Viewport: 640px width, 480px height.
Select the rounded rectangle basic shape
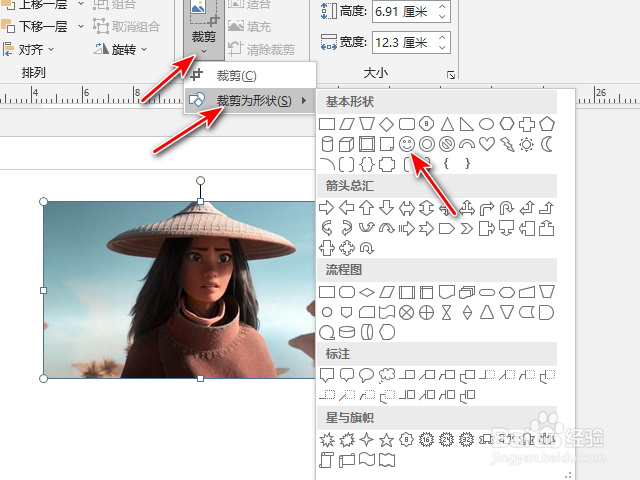(x=407, y=124)
